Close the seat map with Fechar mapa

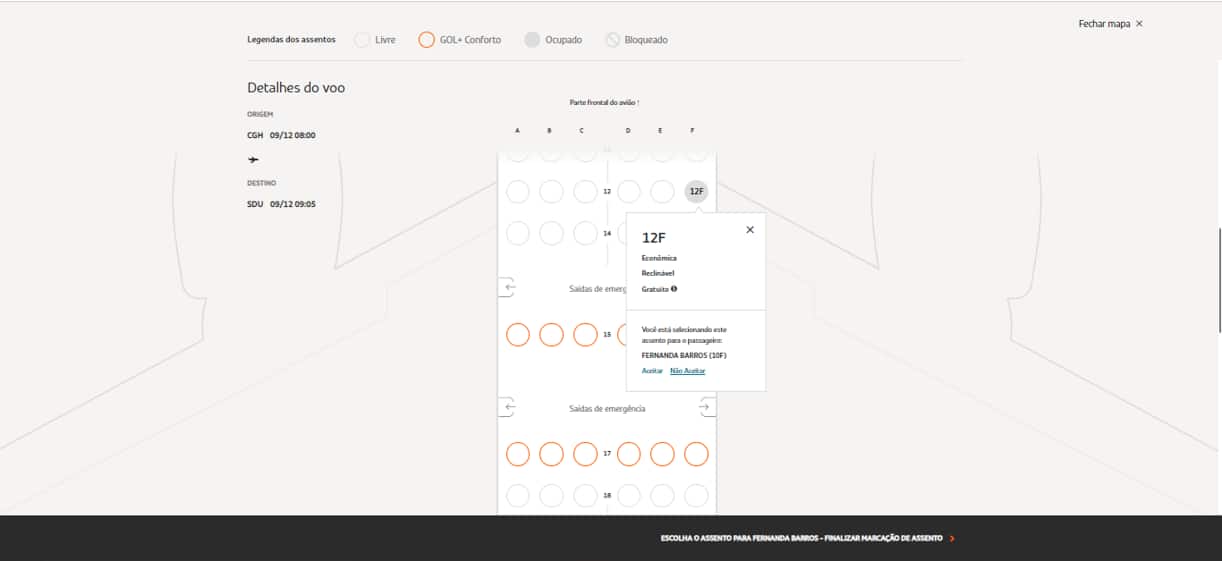click(x=1110, y=23)
